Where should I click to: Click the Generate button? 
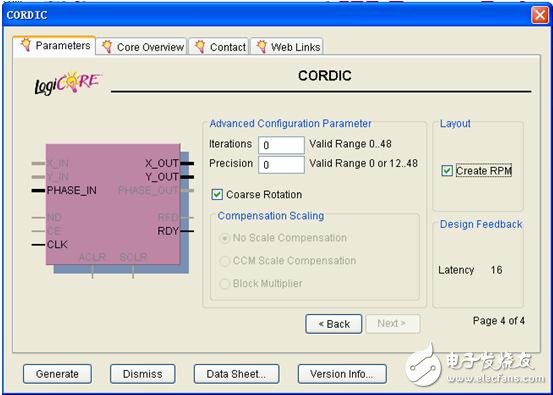[57, 374]
